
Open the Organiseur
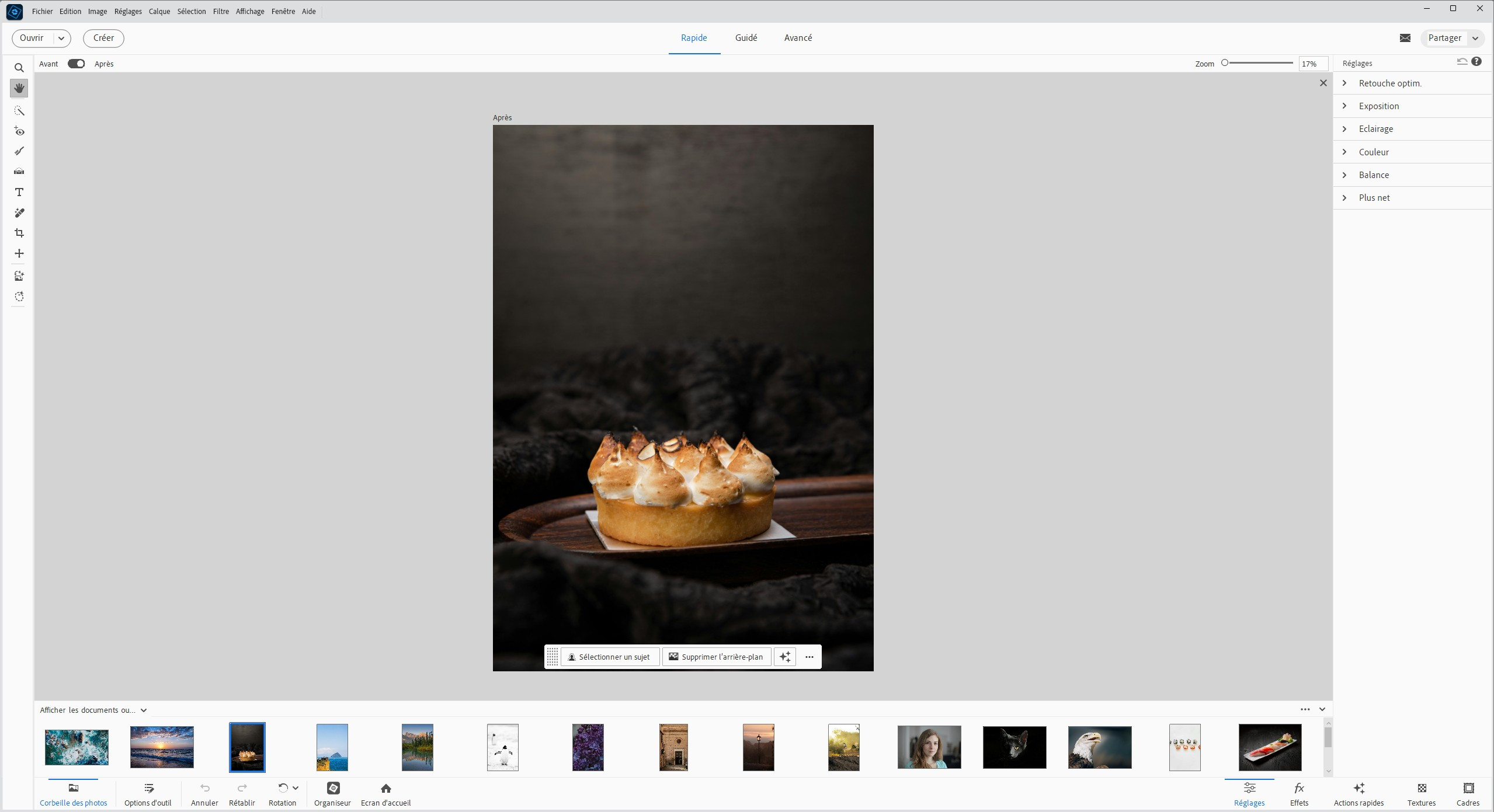332,794
